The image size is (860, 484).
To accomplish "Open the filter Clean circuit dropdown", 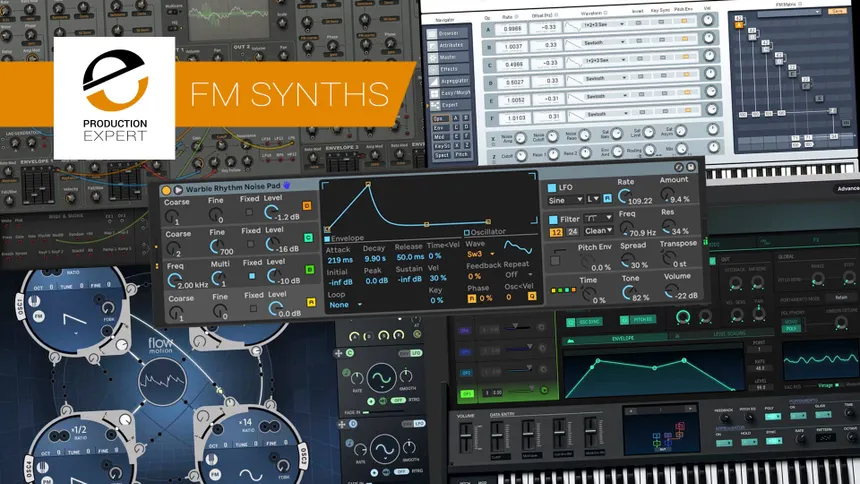I will point(598,230).
